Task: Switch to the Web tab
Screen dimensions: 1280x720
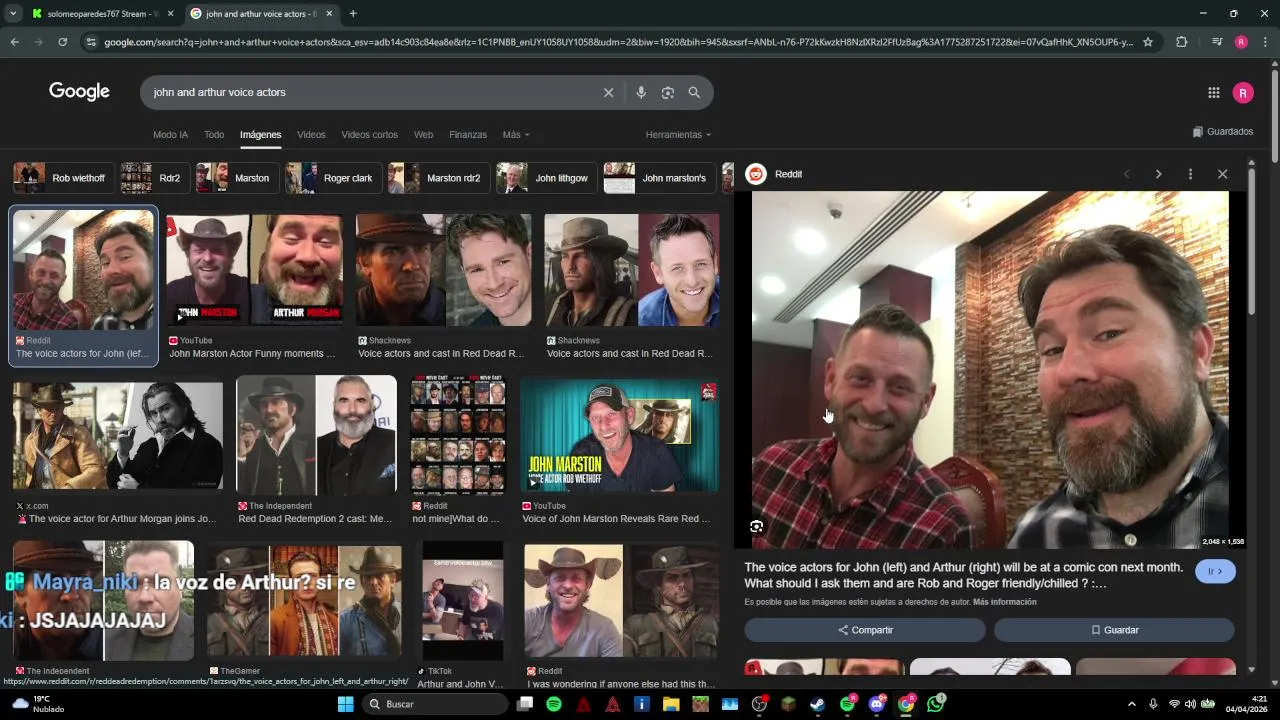Action: coord(423,135)
